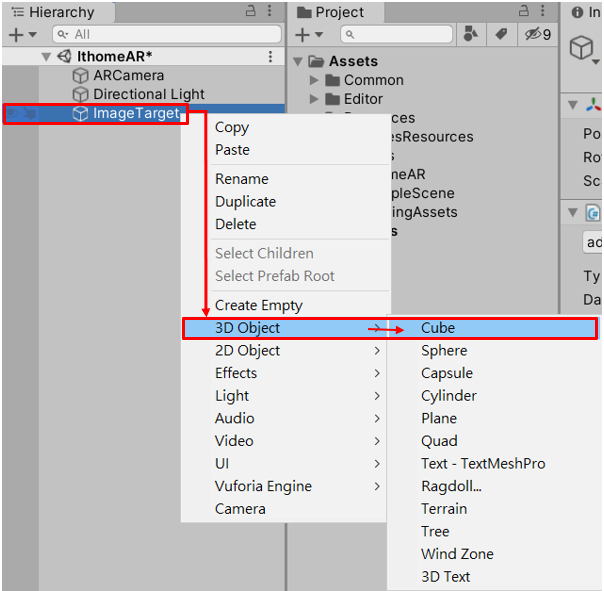Open the Light submenu
Viewport: 604px width, 591px height.
284,396
